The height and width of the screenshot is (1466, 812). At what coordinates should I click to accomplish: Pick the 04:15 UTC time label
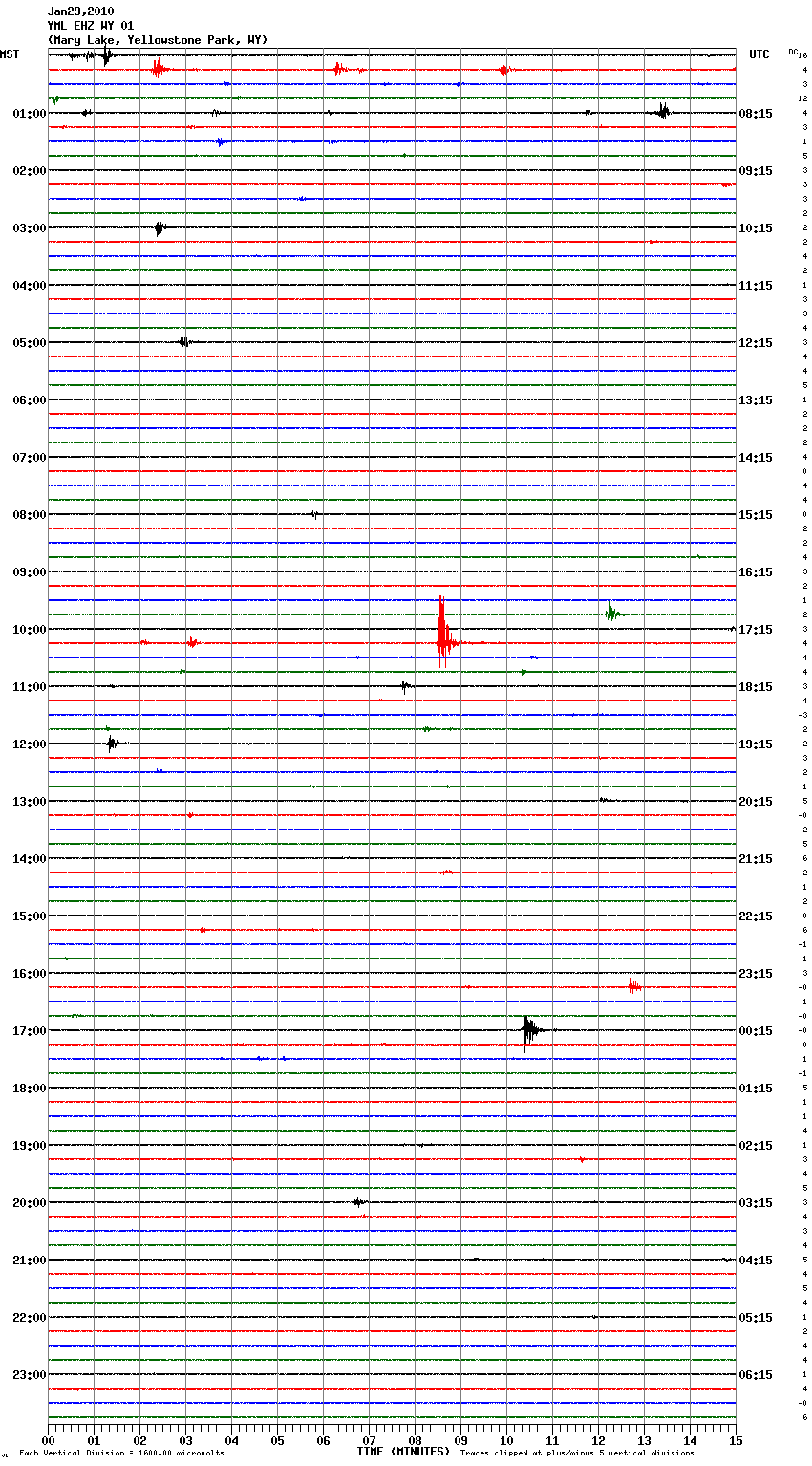tap(756, 1261)
